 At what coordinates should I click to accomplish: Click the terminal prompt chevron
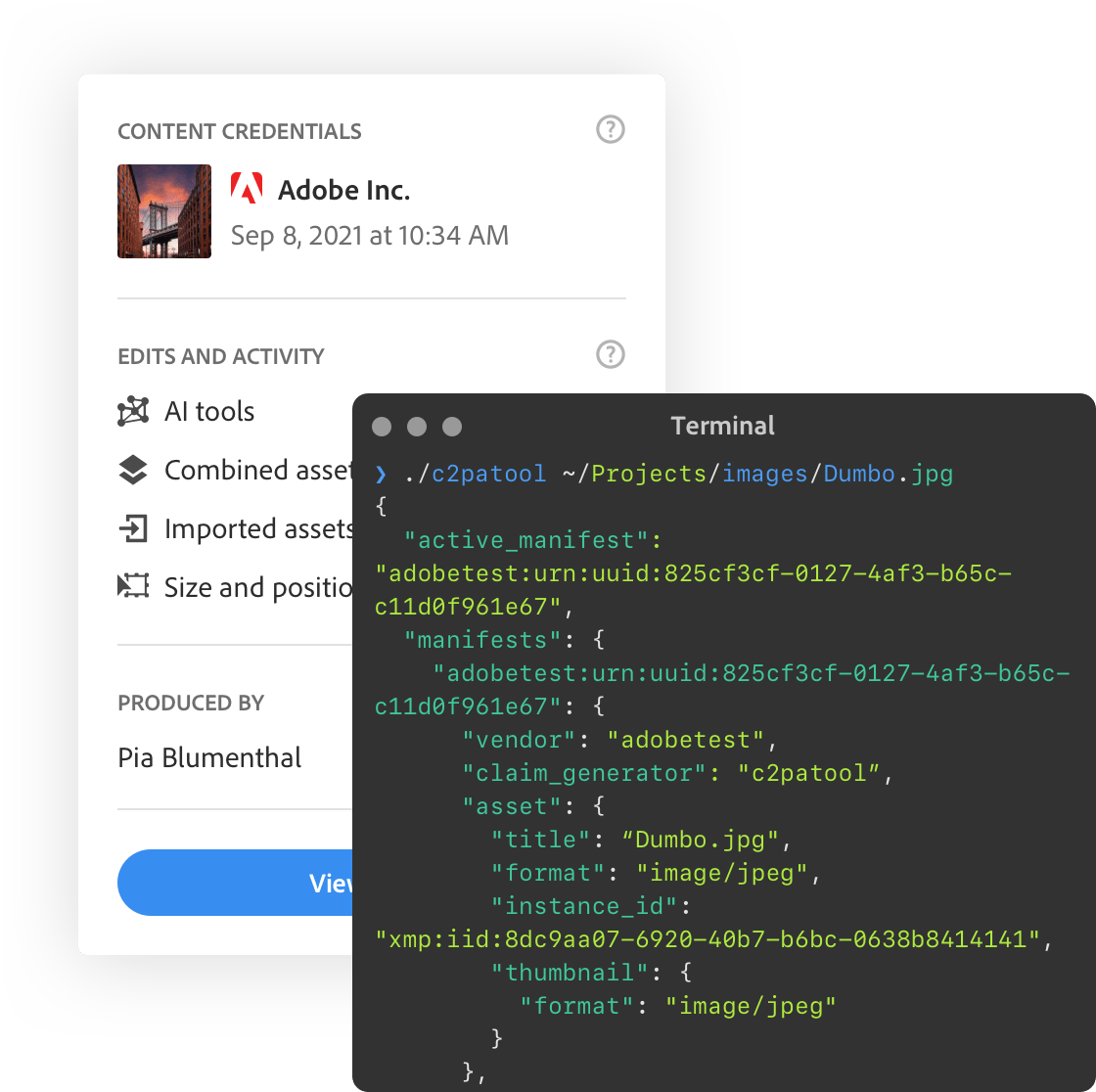pos(381,474)
